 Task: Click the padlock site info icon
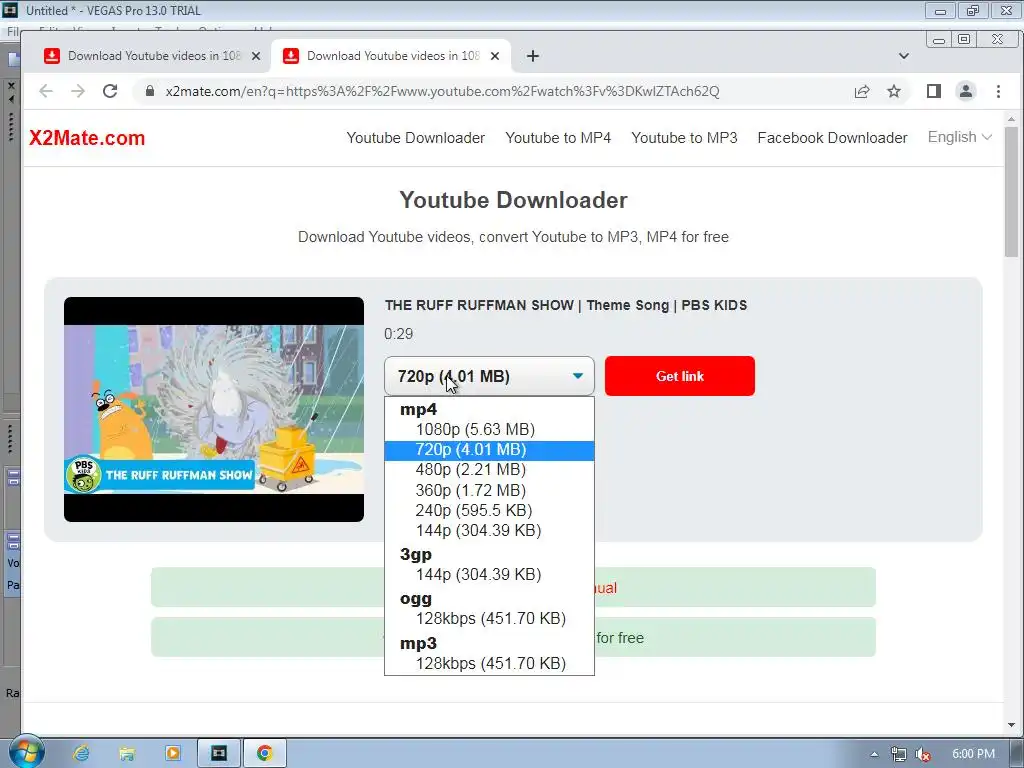click(x=150, y=91)
